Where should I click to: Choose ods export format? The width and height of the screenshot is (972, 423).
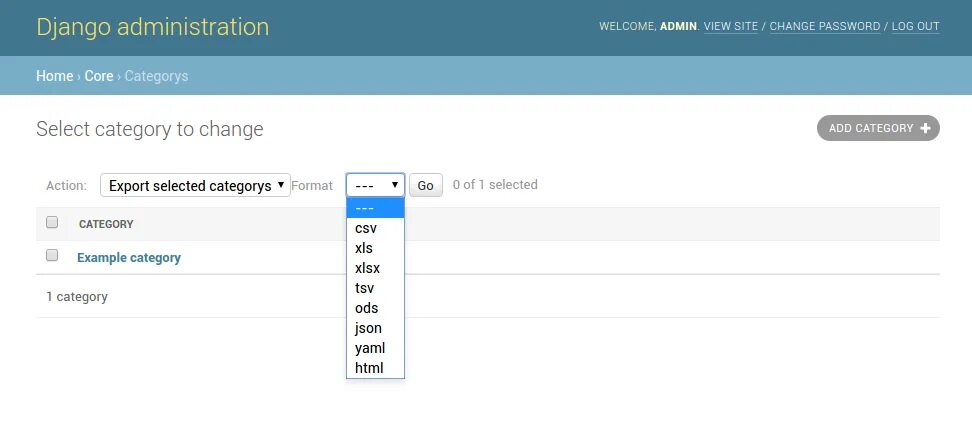click(x=375, y=308)
